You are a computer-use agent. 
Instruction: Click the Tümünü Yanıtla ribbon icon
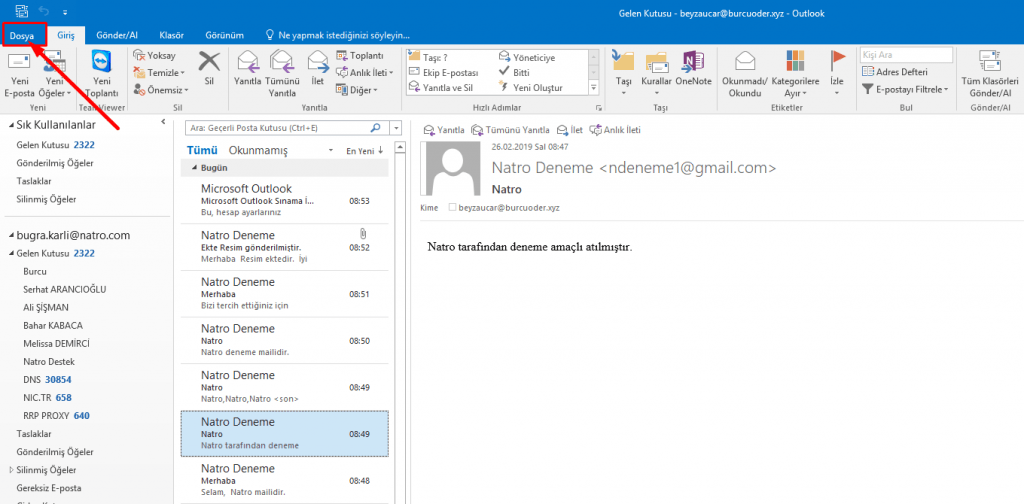(x=281, y=74)
